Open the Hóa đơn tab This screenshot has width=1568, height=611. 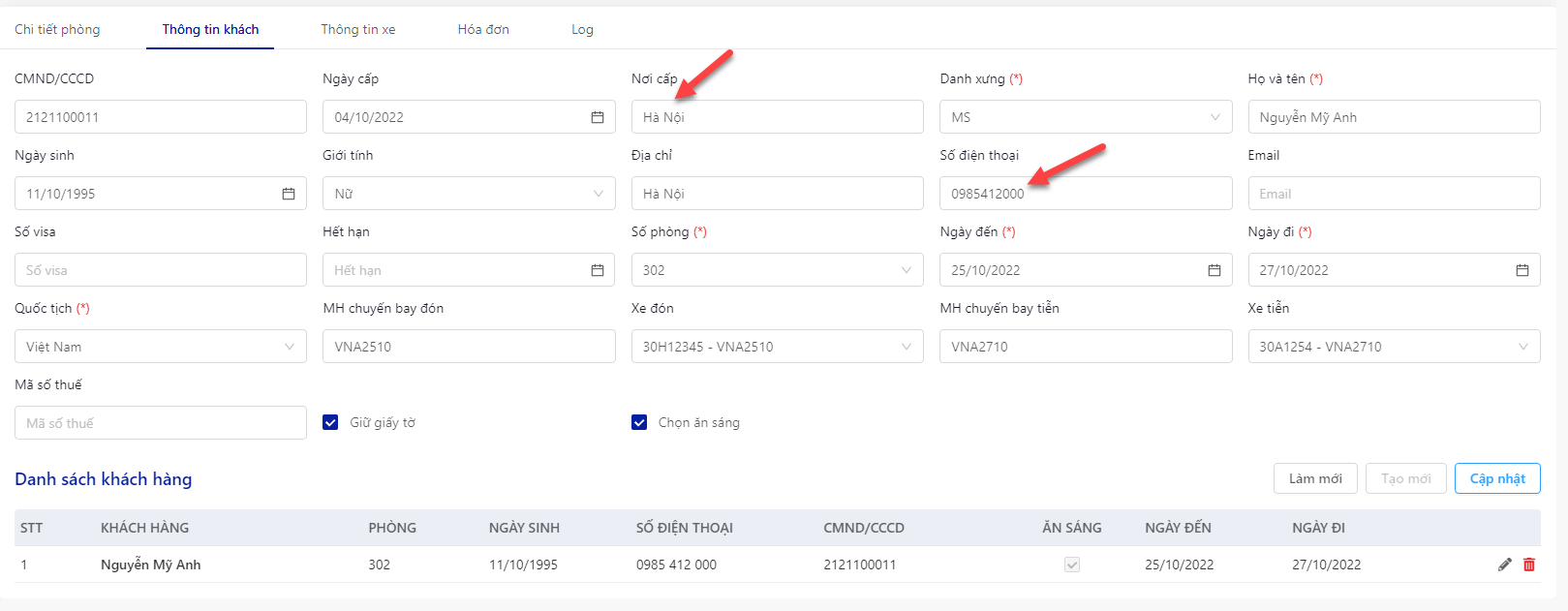click(483, 29)
